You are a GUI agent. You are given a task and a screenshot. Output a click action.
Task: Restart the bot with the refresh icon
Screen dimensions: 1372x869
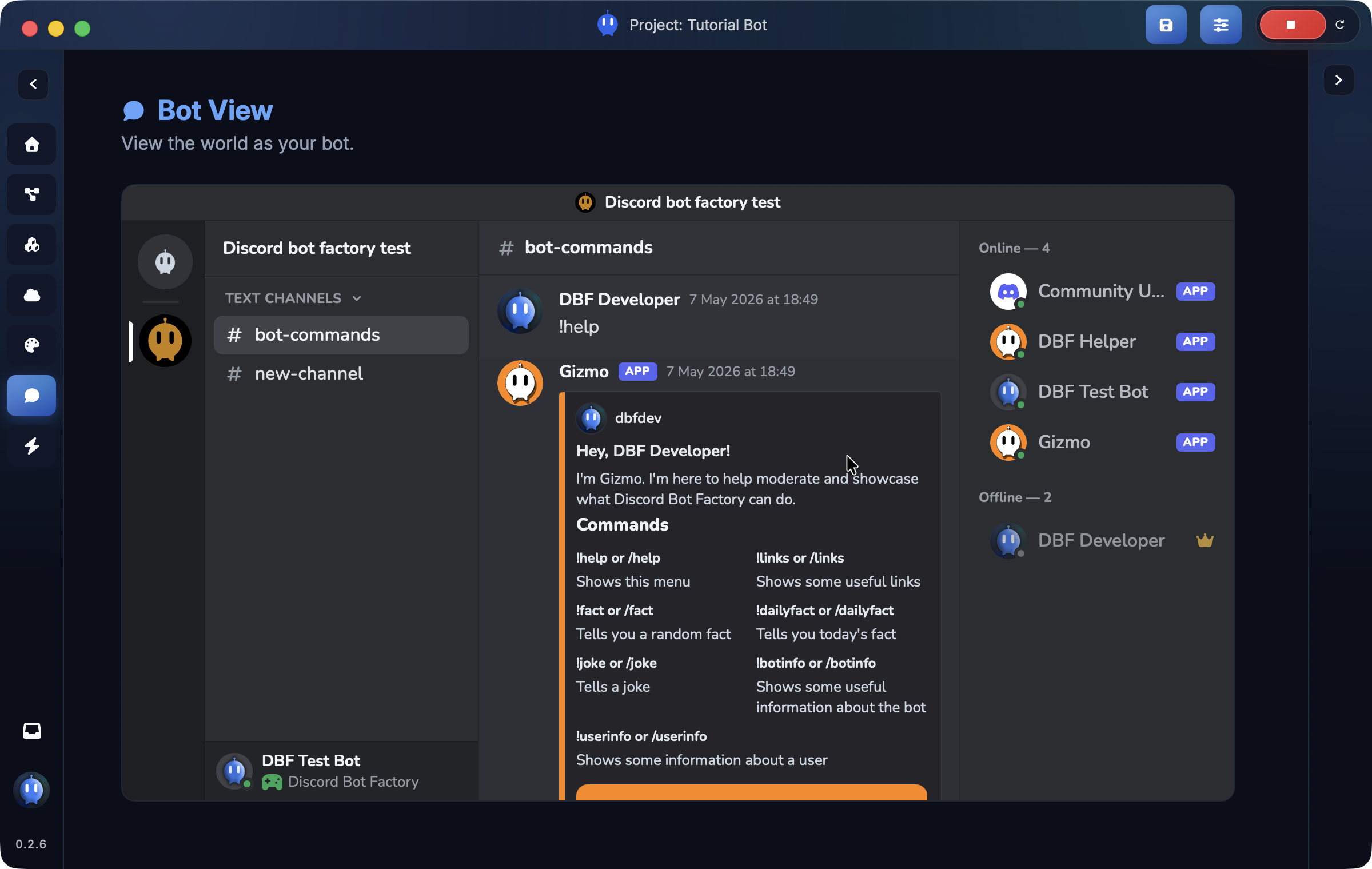[x=1340, y=25]
